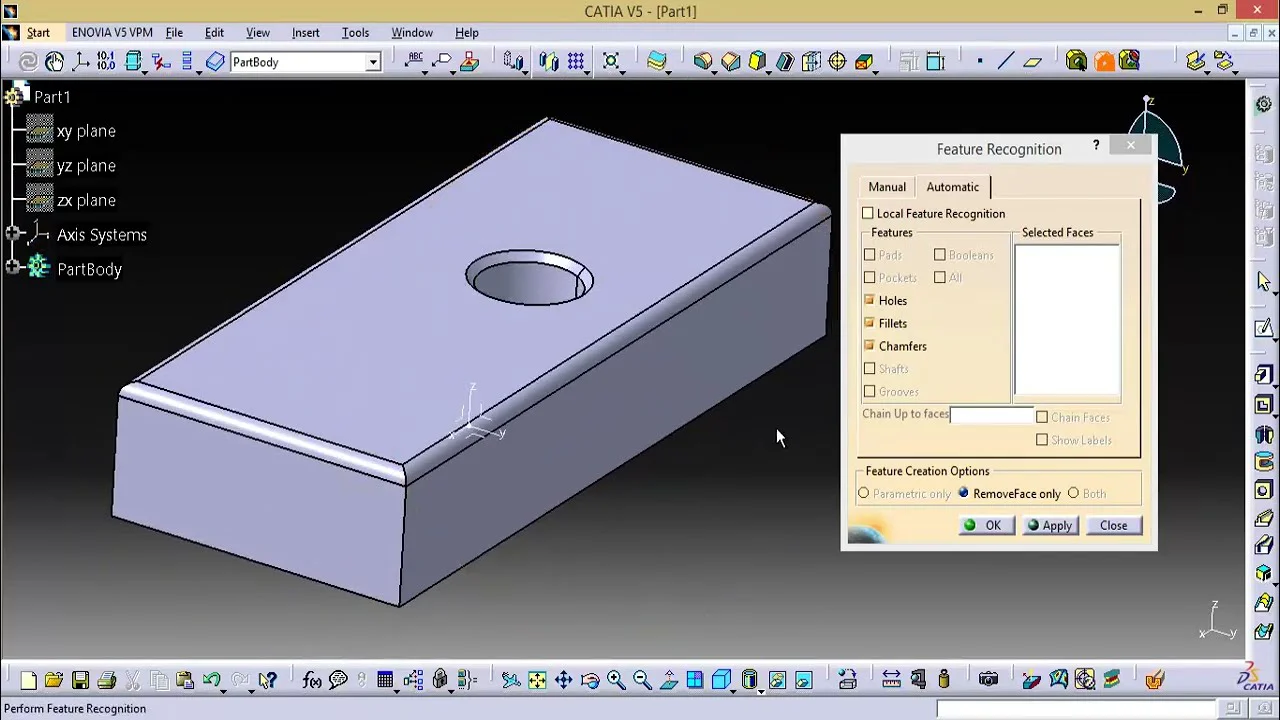Click the New document icon
The image size is (1280, 720).
point(28,681)
